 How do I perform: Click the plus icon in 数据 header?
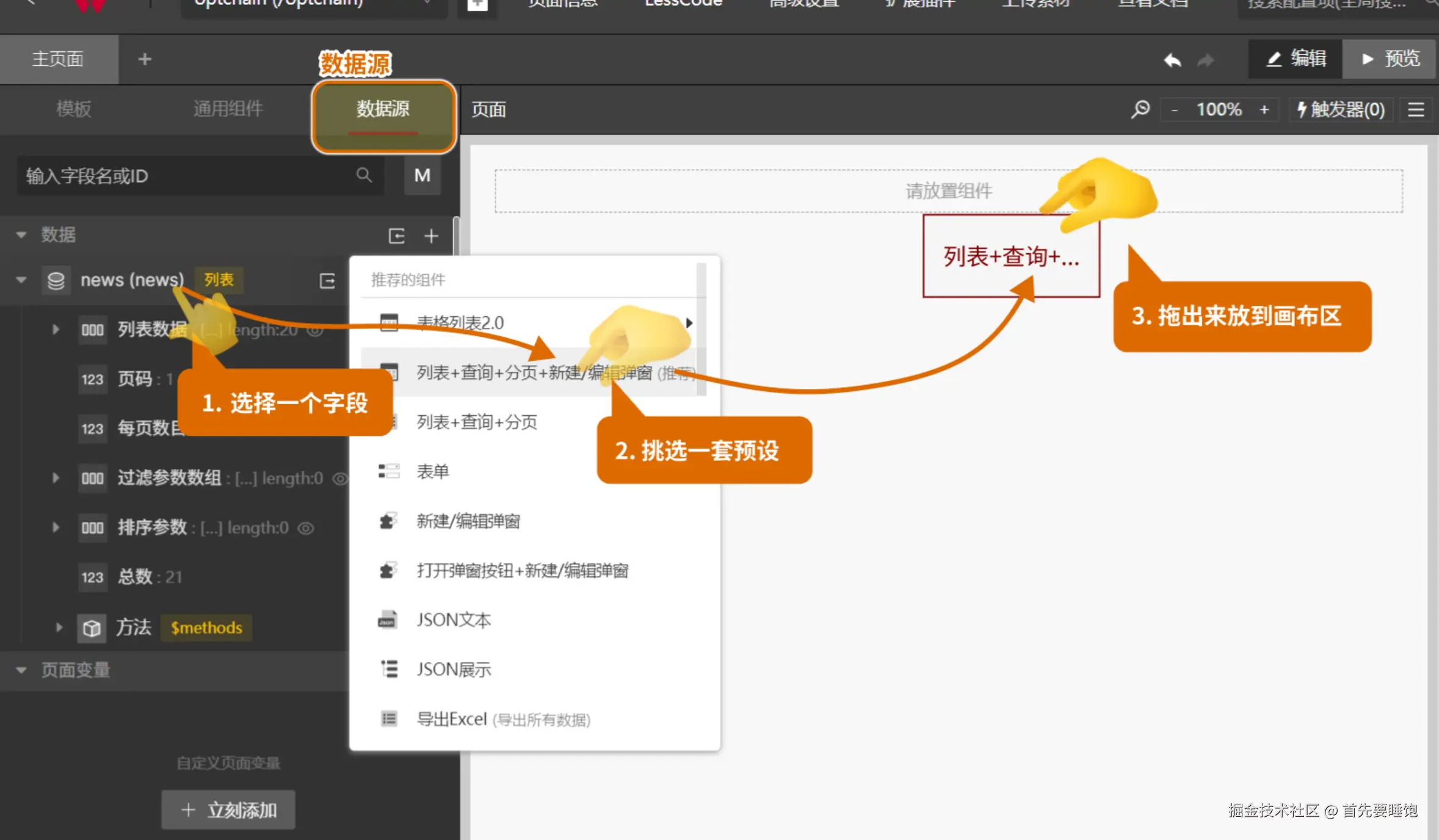tap(431, 236)
